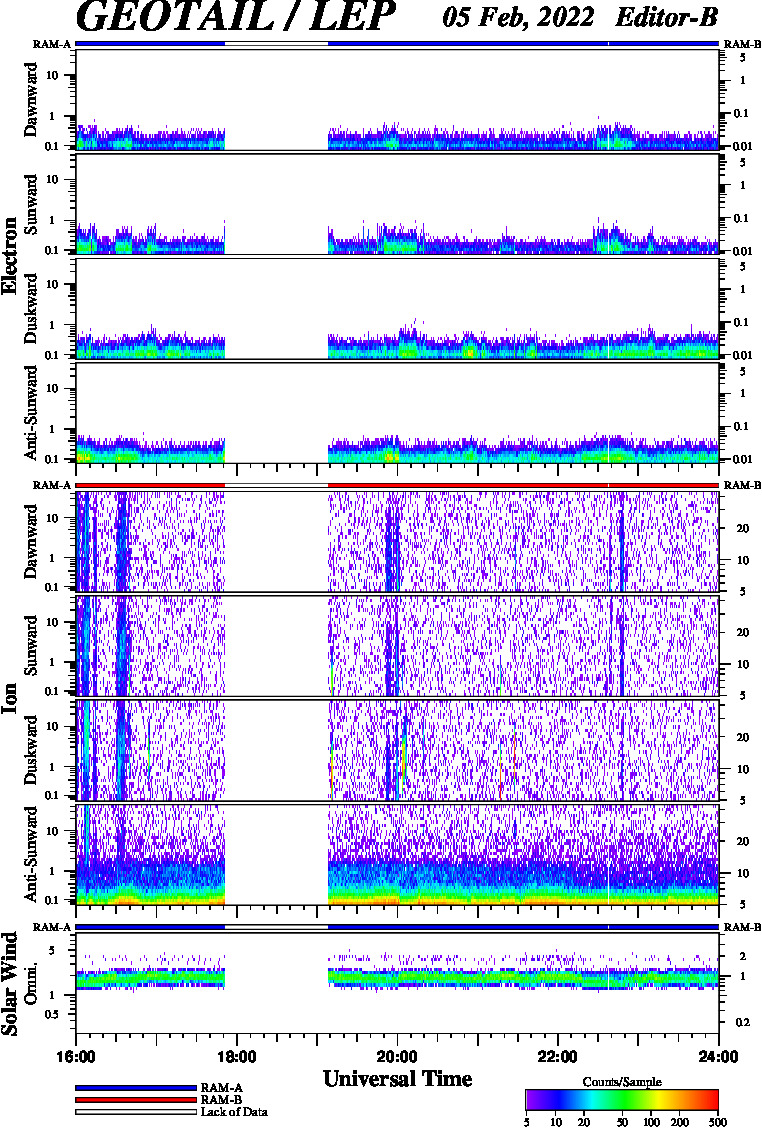This screenshot has height=1128, width=762.
Task: Click the Solar Wind Omni spectrogram plot
Action: 397,984
